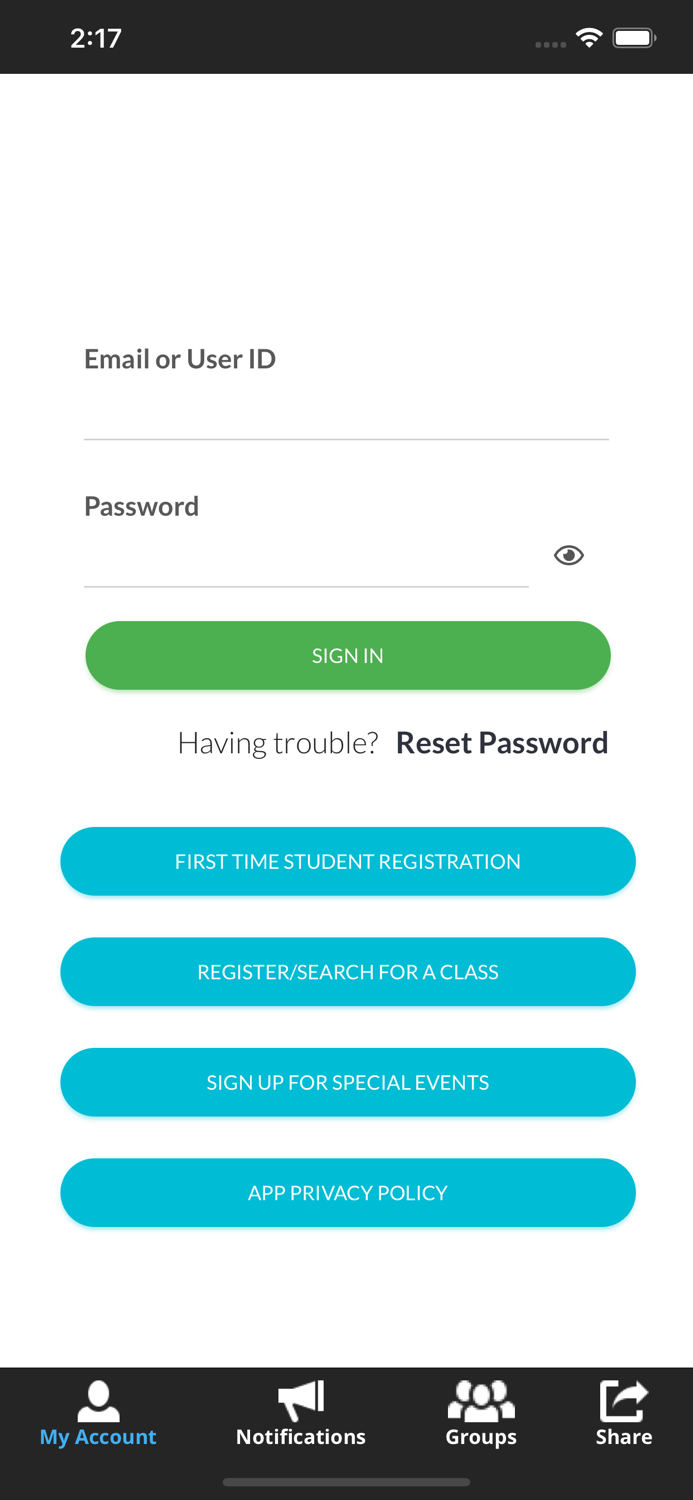Viewport: 693px width, 1500px height.
Task: Open the Share tab label
Action: click(623, 1437)
